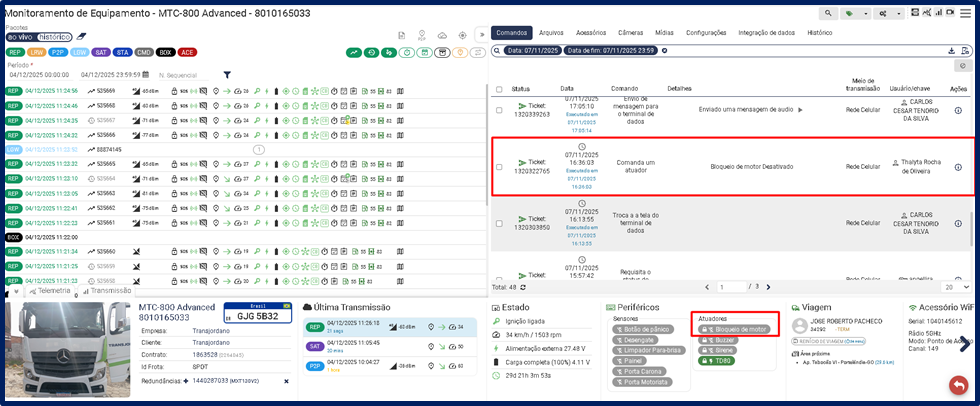
Task: Switch packets toggle to ao vivo
Action: click(x=18, y=37)
